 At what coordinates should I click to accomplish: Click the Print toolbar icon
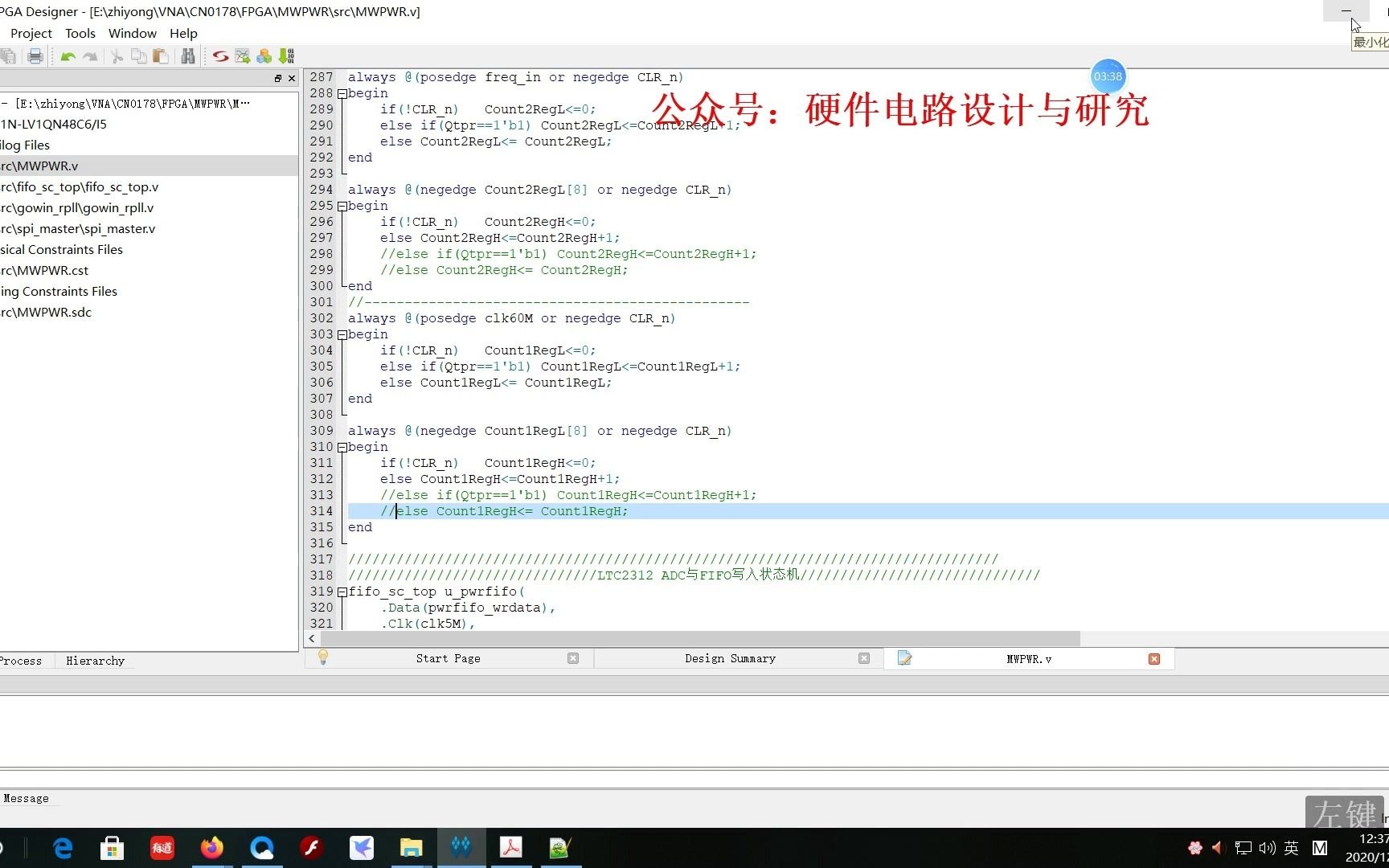35,55
